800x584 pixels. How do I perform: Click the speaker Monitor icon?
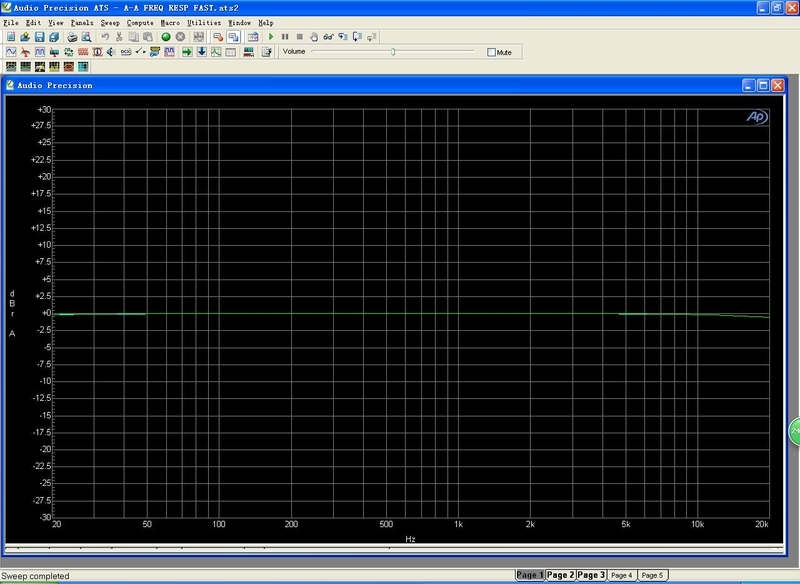[111, 52]
